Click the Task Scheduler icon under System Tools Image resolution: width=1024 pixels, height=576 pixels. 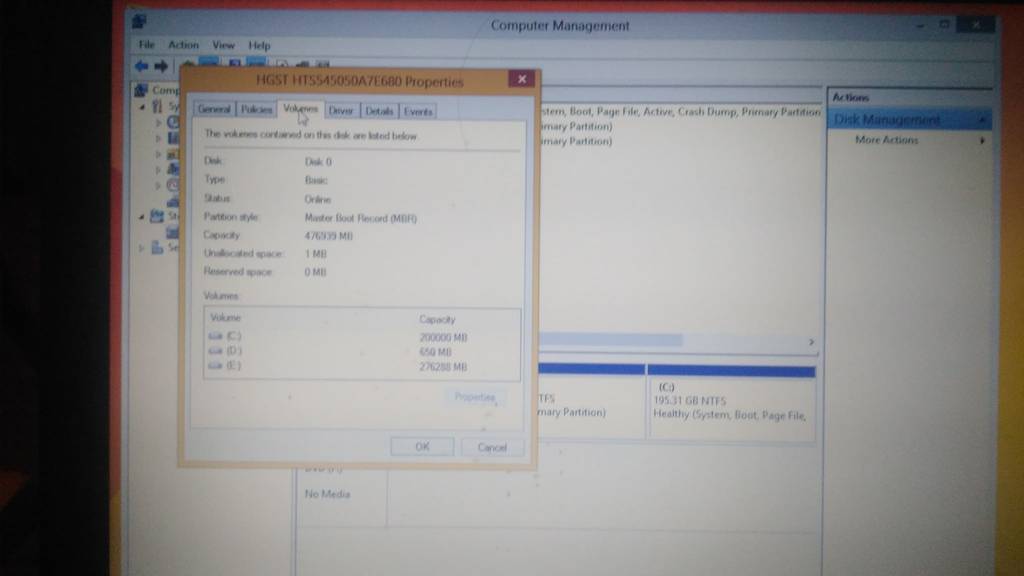(173, 121)
